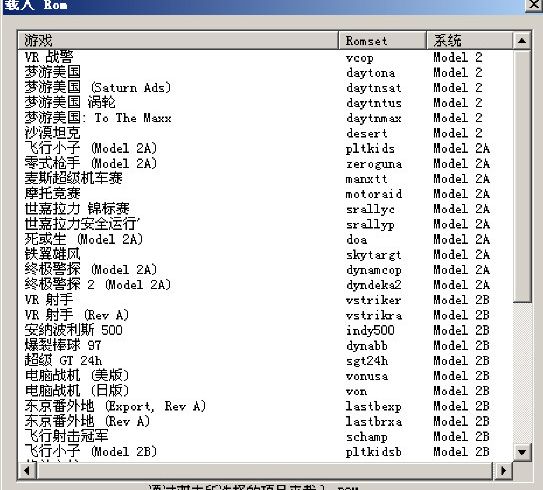Click the vcop romset cell
The width and height of the screenshot is (543, 490).
[359, 58]
